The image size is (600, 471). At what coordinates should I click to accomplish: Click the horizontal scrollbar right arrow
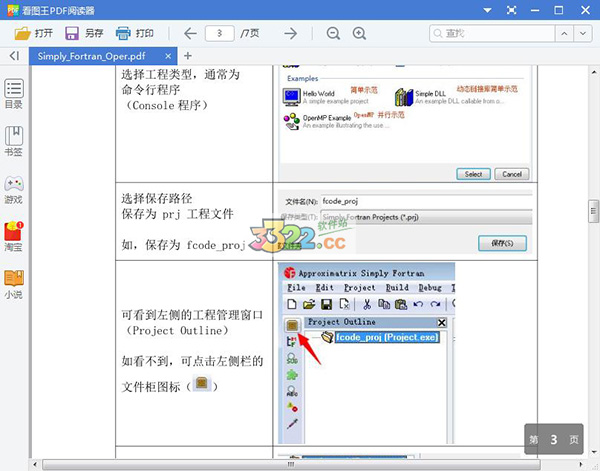click(x=581, y=464)
